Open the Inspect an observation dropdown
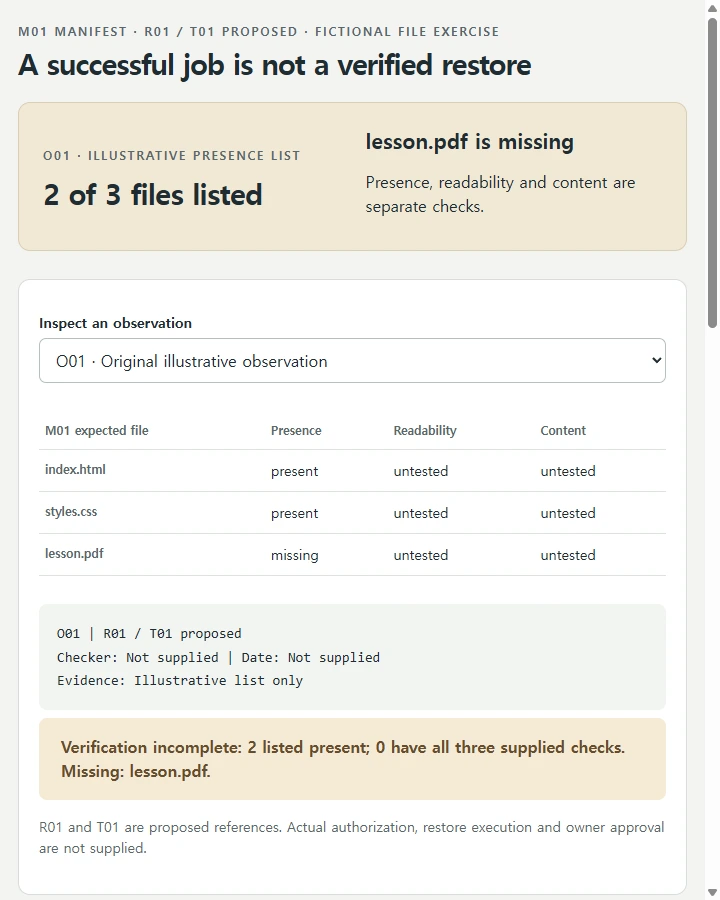The image size is (720, 900). pos(352,360)
